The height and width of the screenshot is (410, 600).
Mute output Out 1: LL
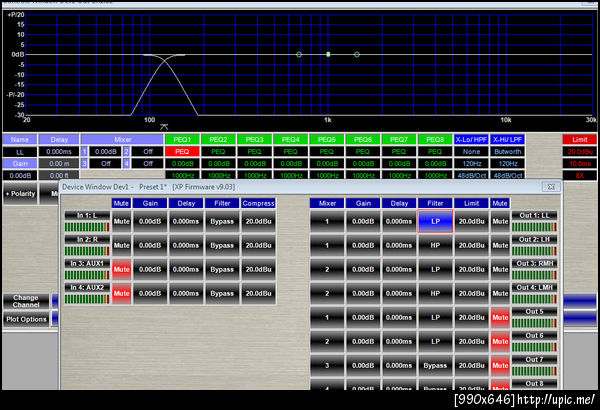[x=500, y=221]
